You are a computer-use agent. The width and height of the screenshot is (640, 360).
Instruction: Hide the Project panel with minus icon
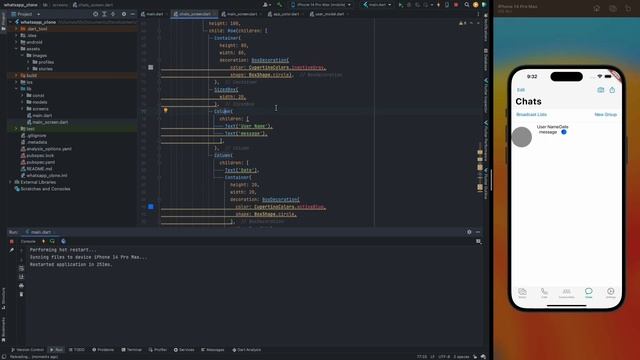[x=132, y=14]
